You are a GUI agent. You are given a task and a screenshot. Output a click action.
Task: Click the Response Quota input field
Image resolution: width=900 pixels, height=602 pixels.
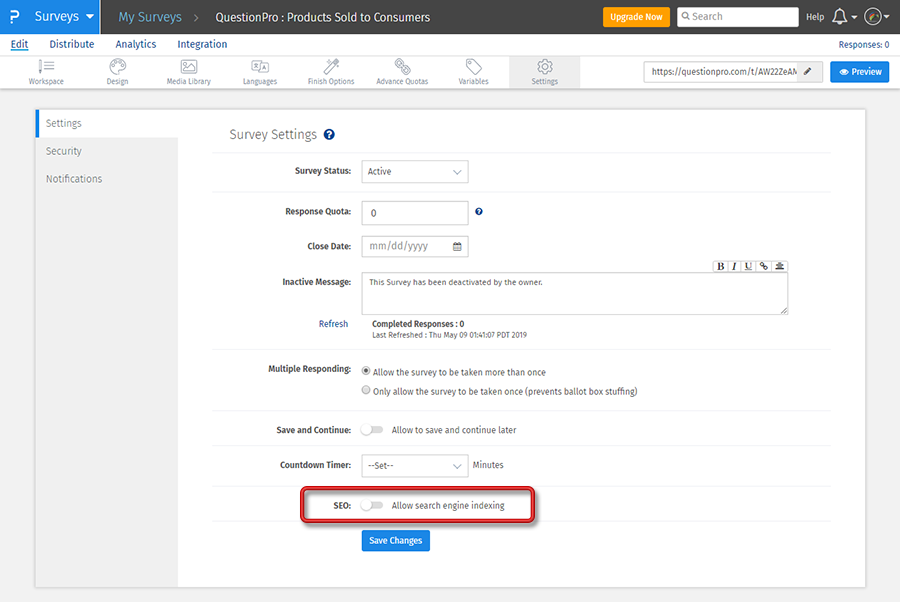pos(414,213)
